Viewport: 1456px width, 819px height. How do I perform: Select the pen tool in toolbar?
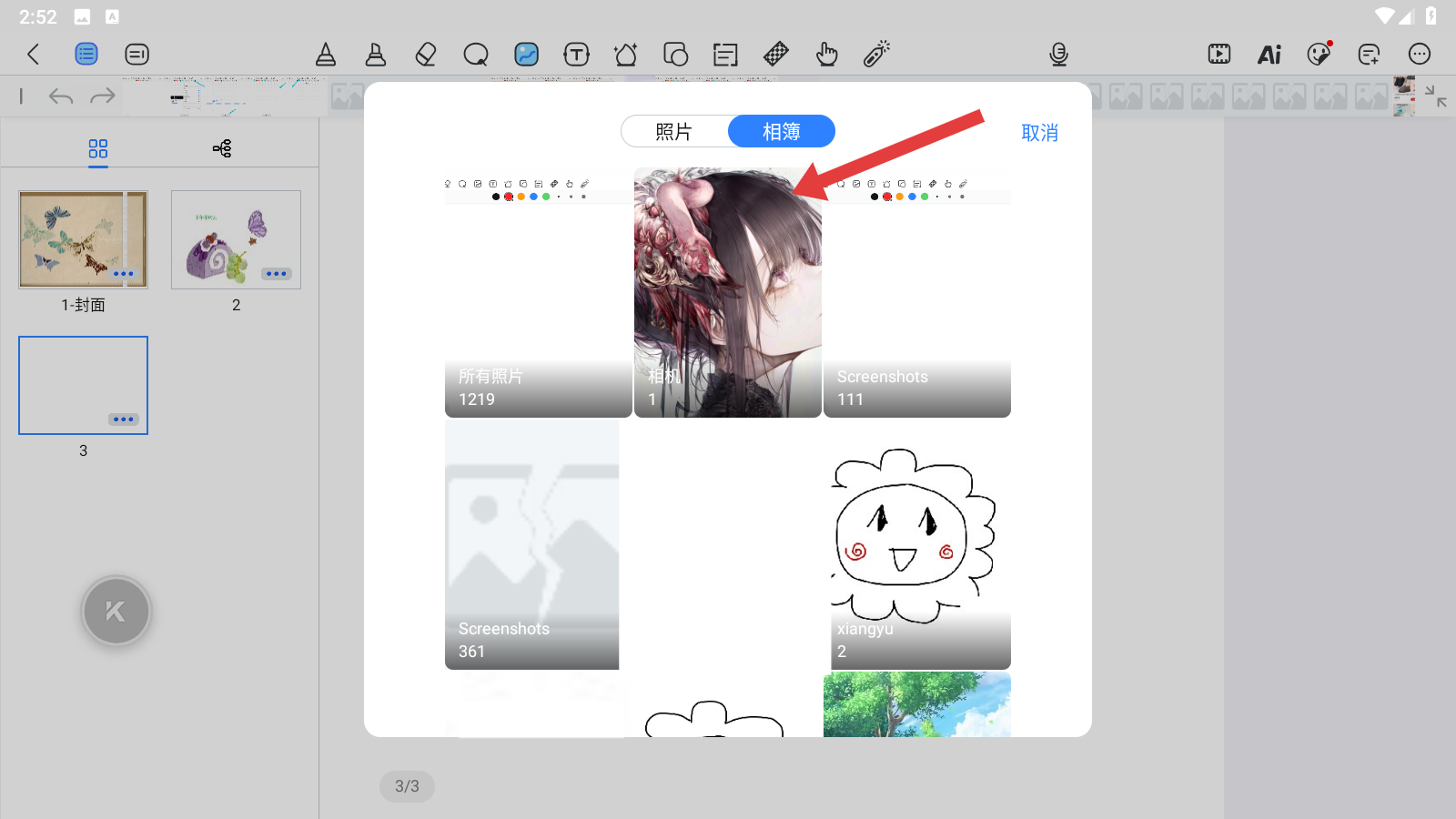326,55
